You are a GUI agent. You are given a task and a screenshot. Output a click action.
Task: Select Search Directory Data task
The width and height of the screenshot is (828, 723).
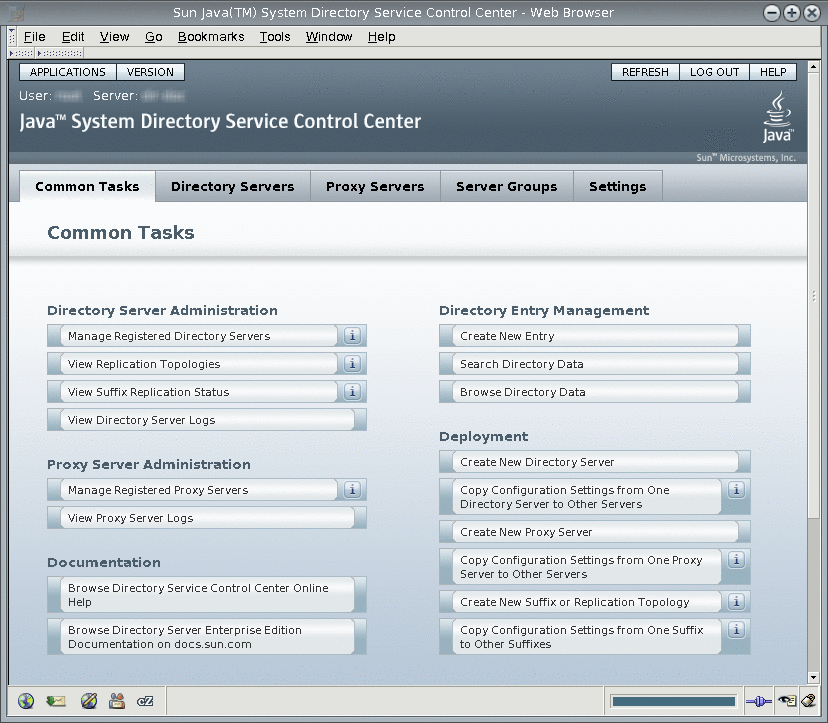click(x=595, y=364)
